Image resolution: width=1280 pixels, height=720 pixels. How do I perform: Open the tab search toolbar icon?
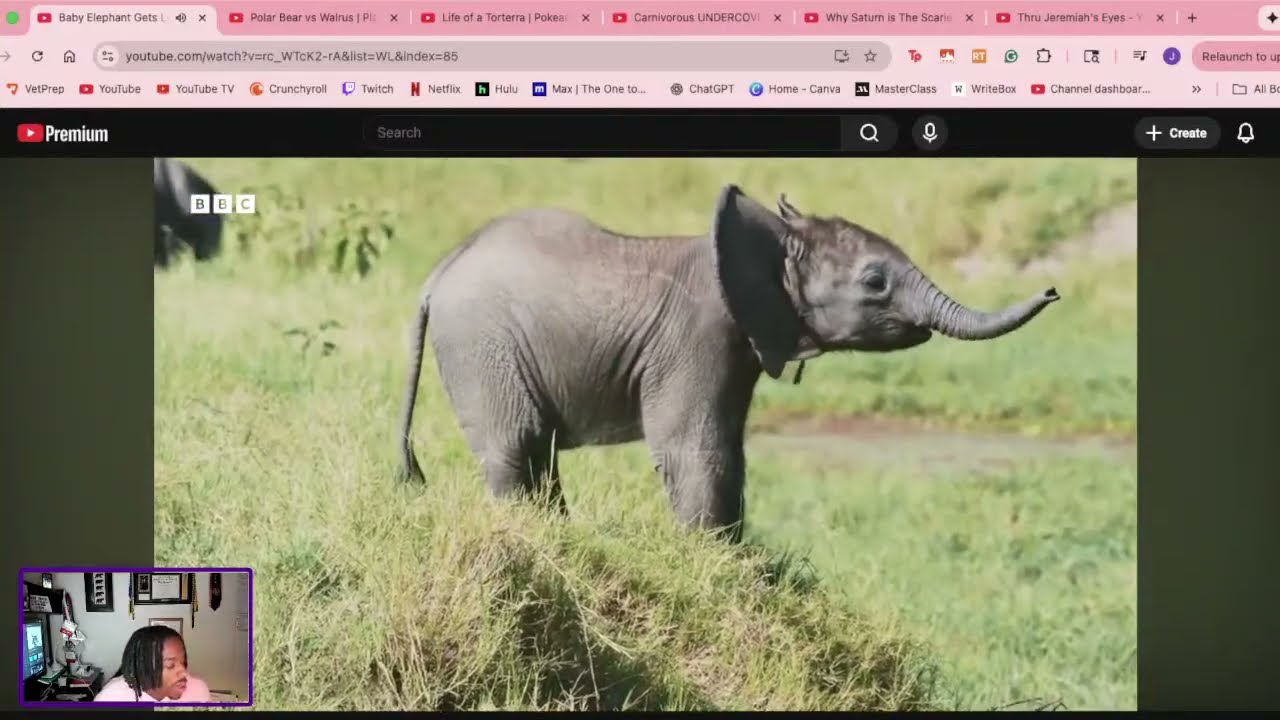1091,57
